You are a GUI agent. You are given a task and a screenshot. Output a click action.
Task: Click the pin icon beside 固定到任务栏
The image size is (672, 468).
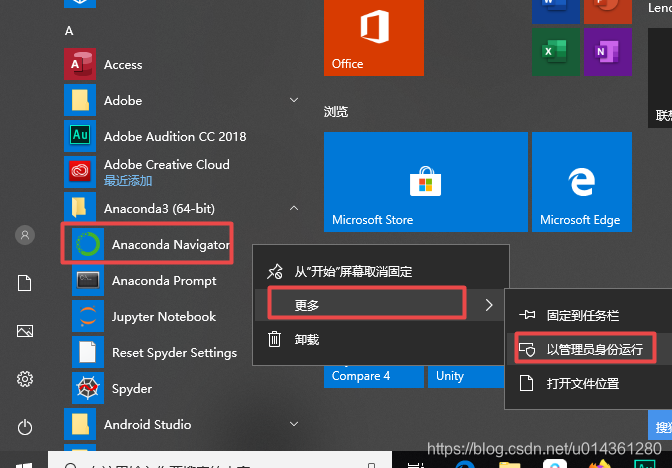[x=527, y=315]
